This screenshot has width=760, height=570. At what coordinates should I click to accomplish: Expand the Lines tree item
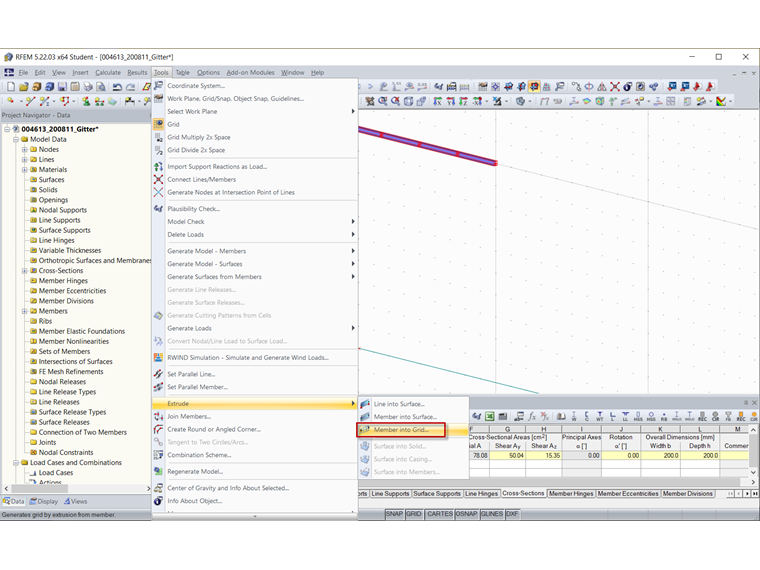tap(24, 159)
